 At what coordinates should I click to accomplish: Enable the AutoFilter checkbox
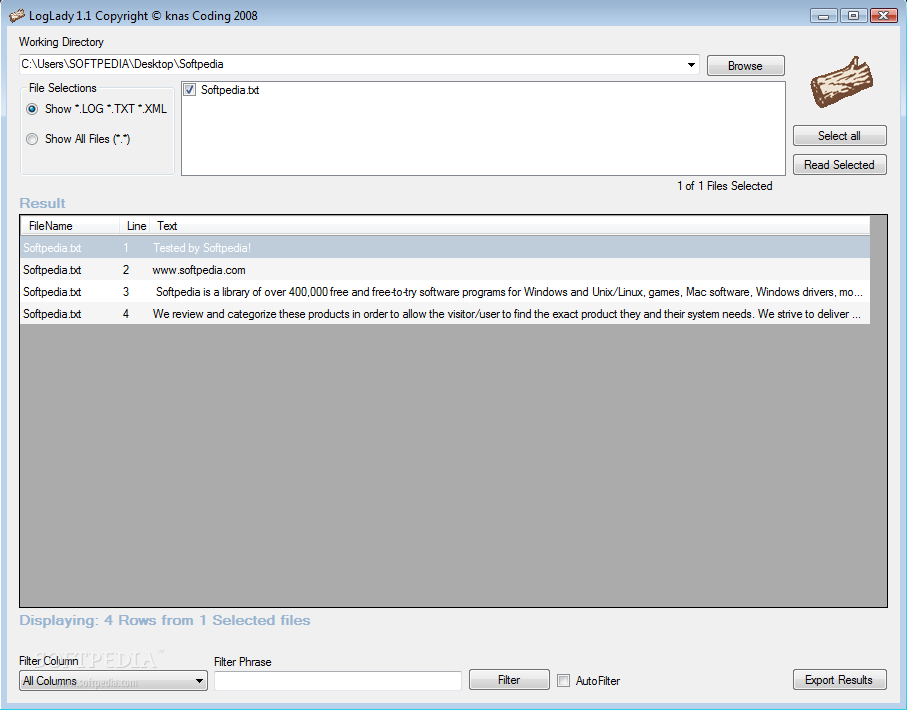pyautogui.click(x=563, y=680)
